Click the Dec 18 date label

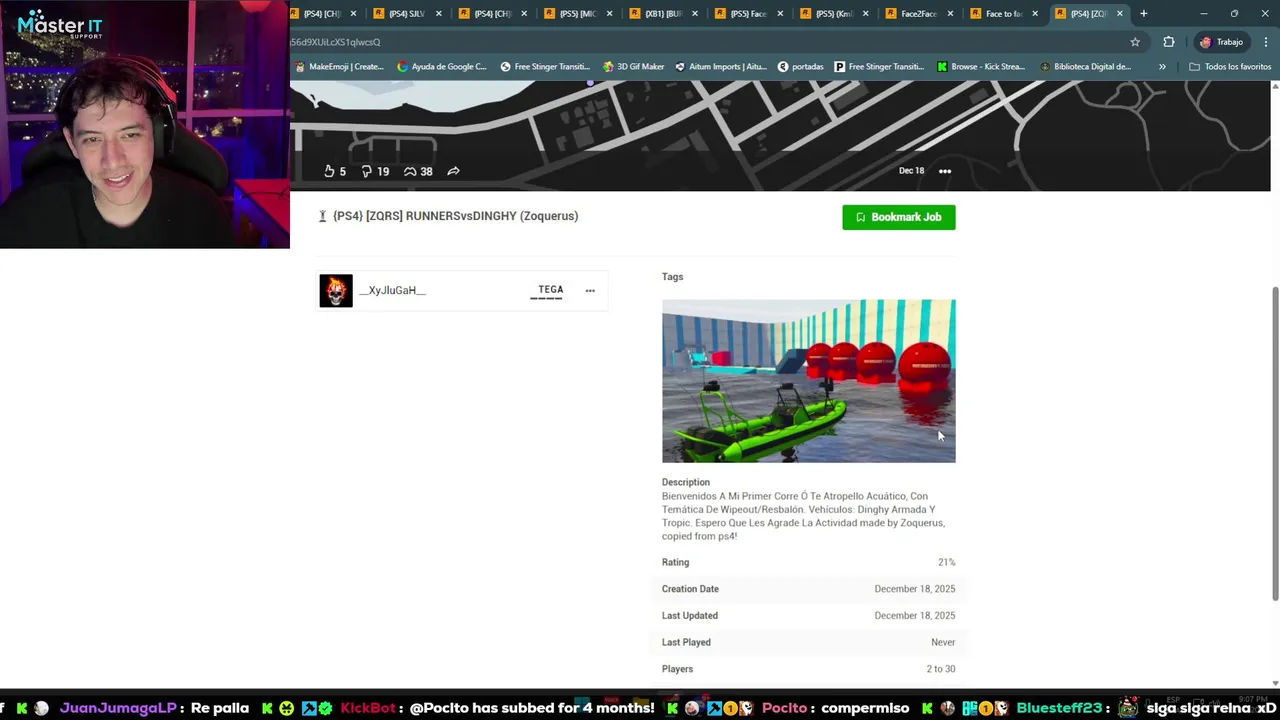click(x=911, y=171)
